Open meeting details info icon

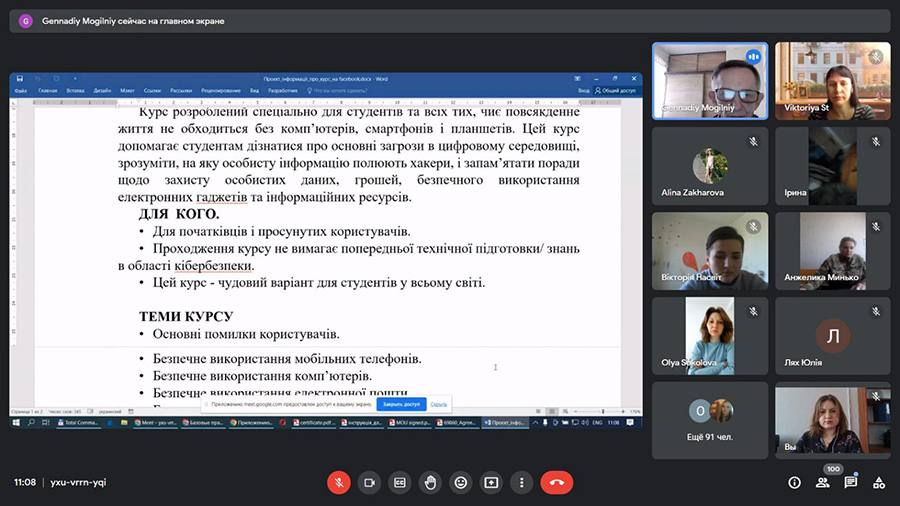point(794,482)
